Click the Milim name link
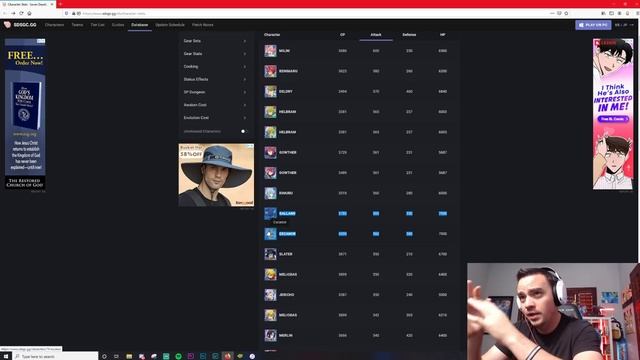Image resolution: width=640 pixels, height=360 pixels. [x=284, y=51]
